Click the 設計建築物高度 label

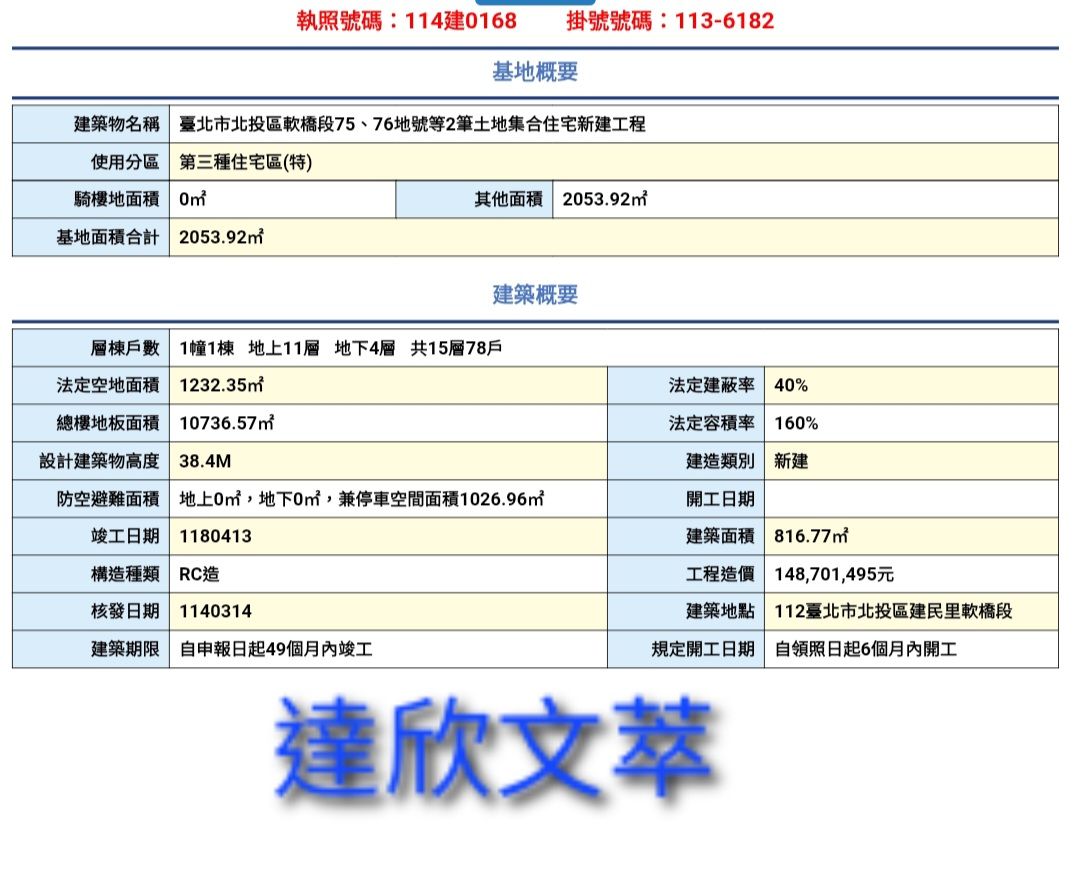99,461
